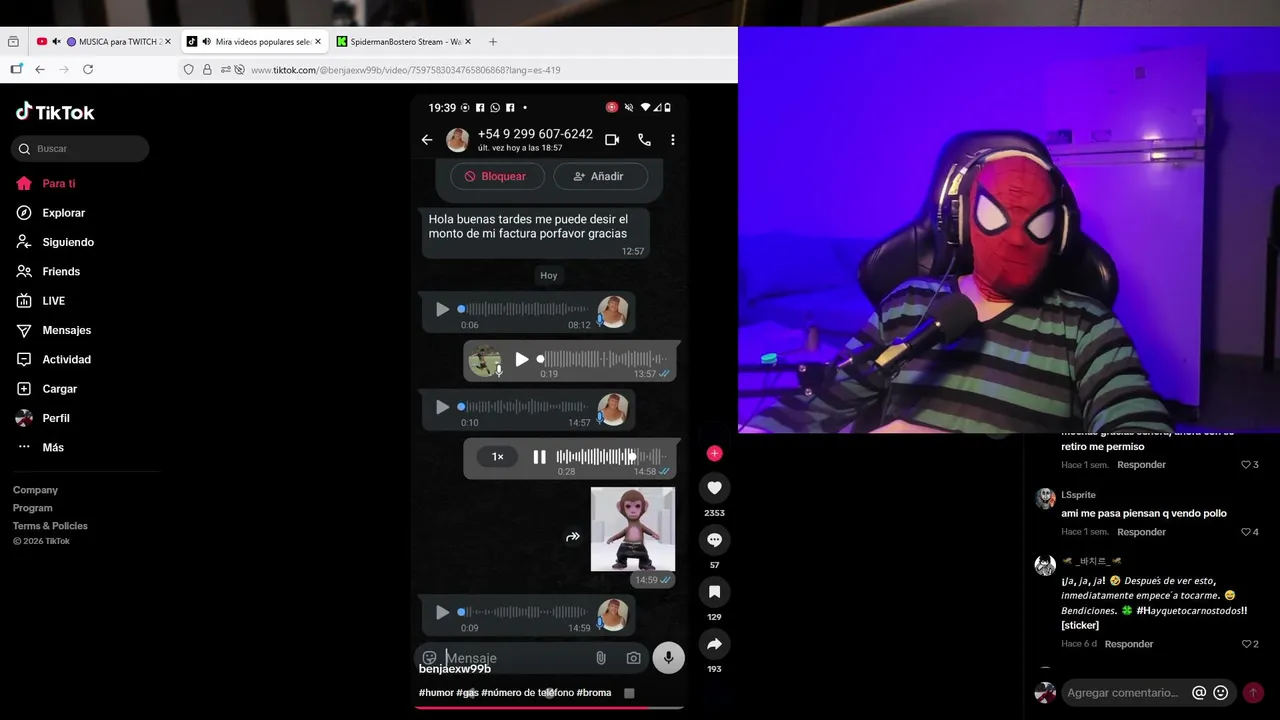This screenshot has height=720, width=1280.
Task: Click the at-mention icon in comment box
Action: tap(1199, 693)
